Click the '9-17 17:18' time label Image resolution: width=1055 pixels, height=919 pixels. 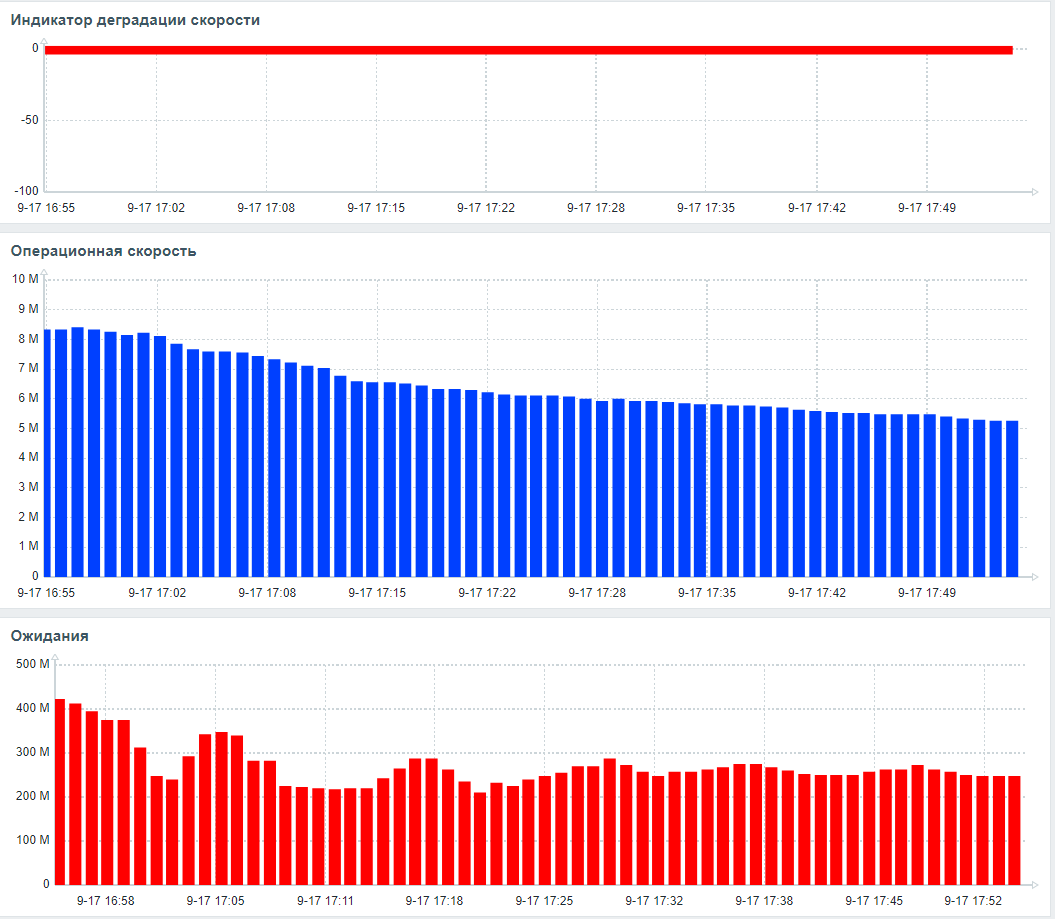click(435, 901)
